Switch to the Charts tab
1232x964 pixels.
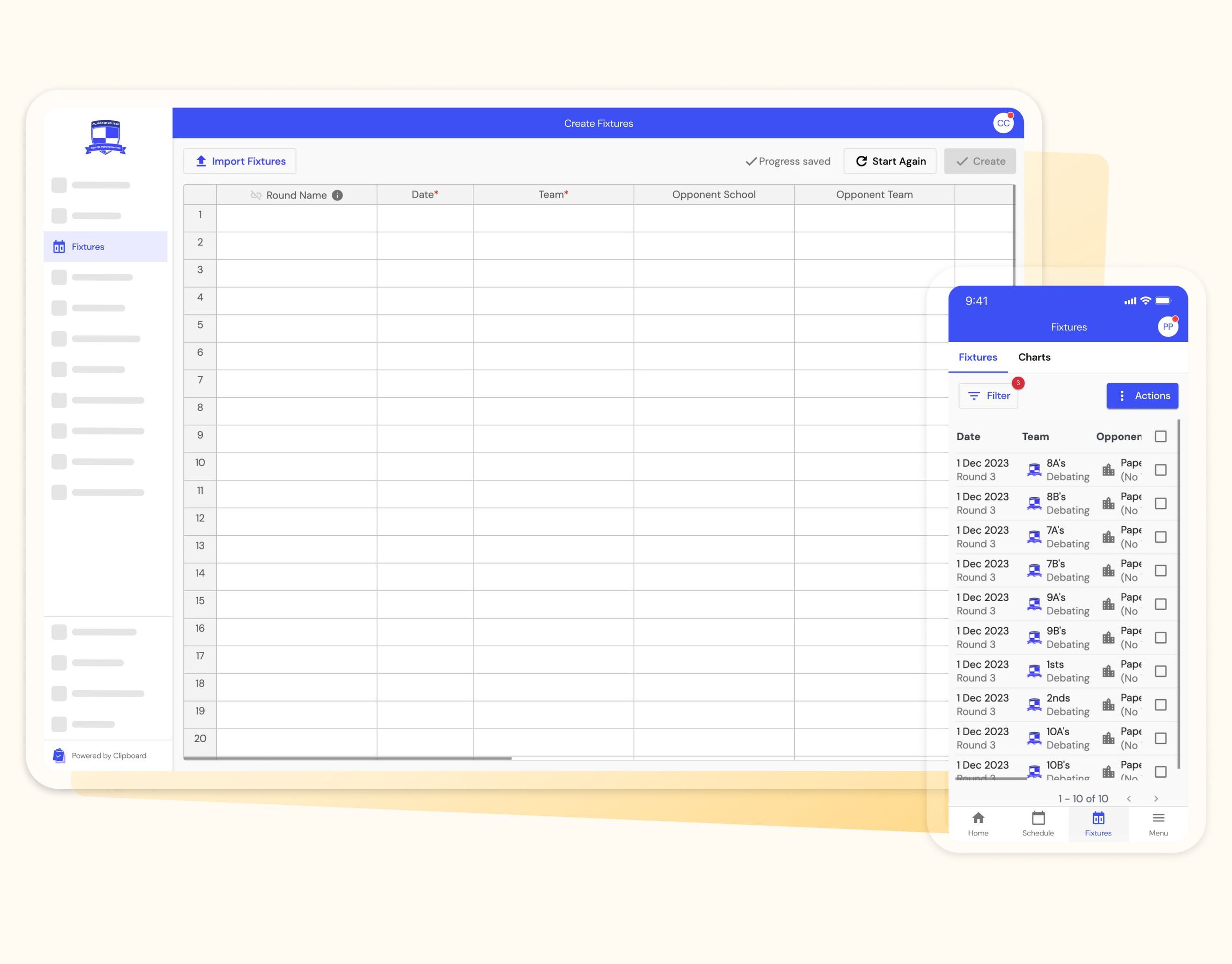click(1034, 357)
